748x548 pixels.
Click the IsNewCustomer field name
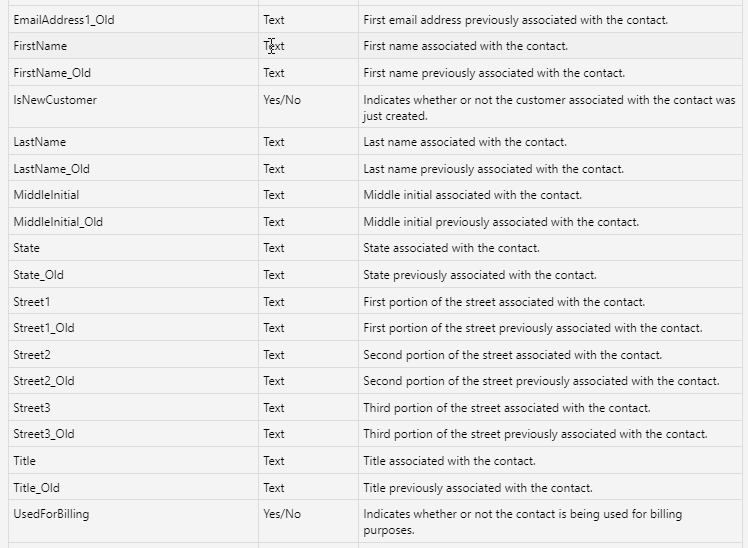pos(55,100)
